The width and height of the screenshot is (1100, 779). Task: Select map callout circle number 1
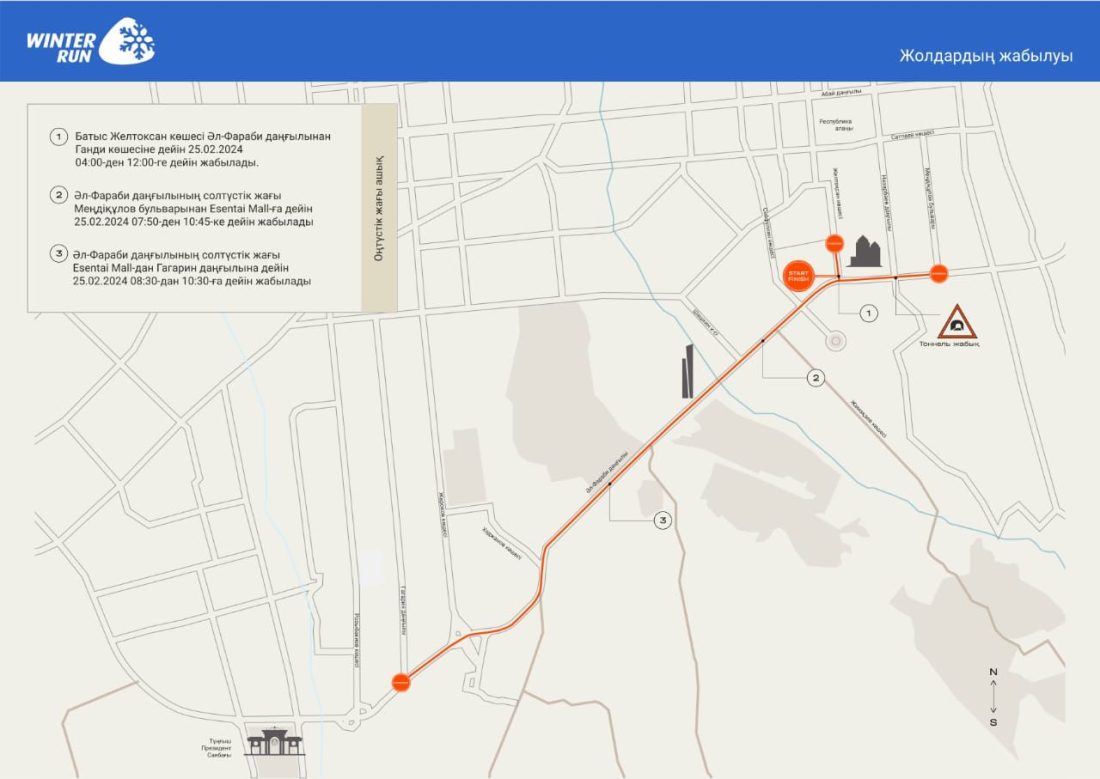869,314
